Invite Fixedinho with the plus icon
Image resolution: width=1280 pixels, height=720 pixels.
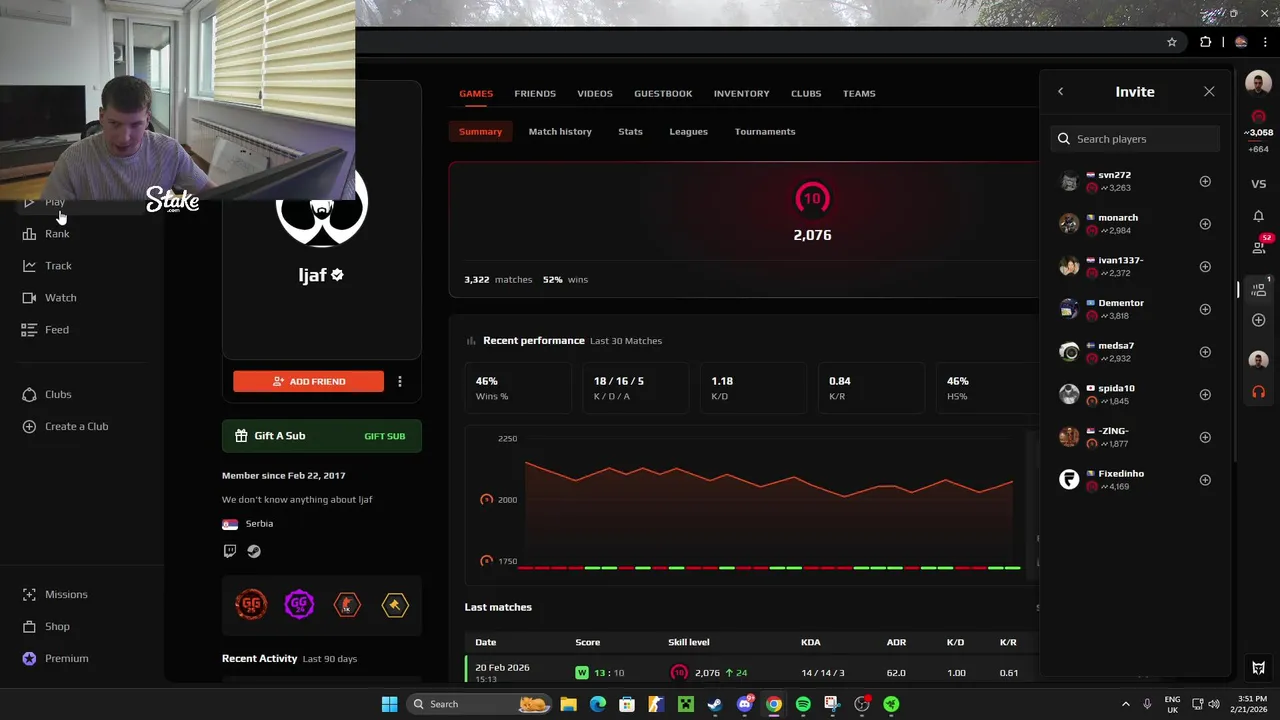pos(1205,480)
